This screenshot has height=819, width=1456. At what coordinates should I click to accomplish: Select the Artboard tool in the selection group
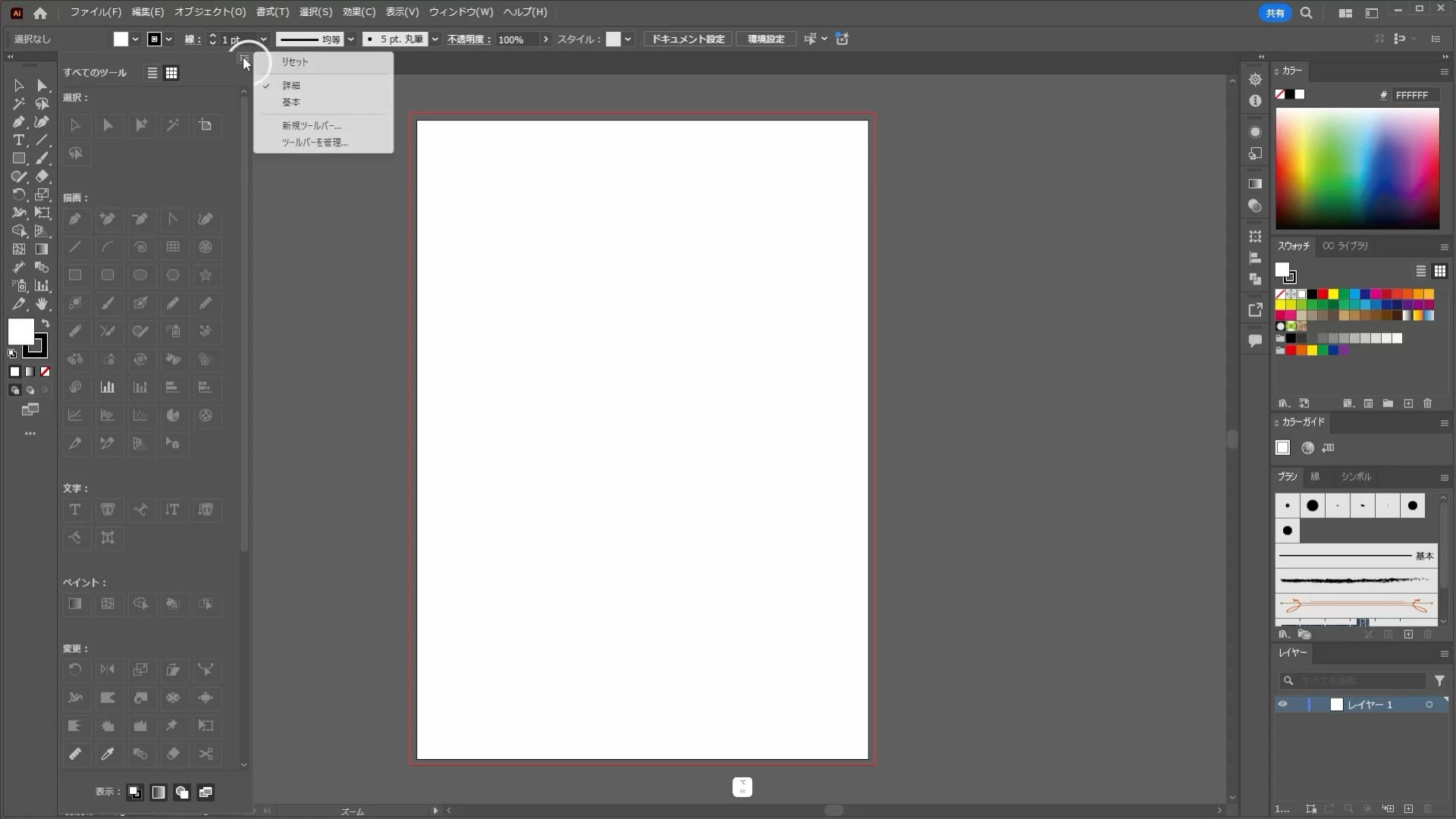pyautogui.click(x=206, y=125)
